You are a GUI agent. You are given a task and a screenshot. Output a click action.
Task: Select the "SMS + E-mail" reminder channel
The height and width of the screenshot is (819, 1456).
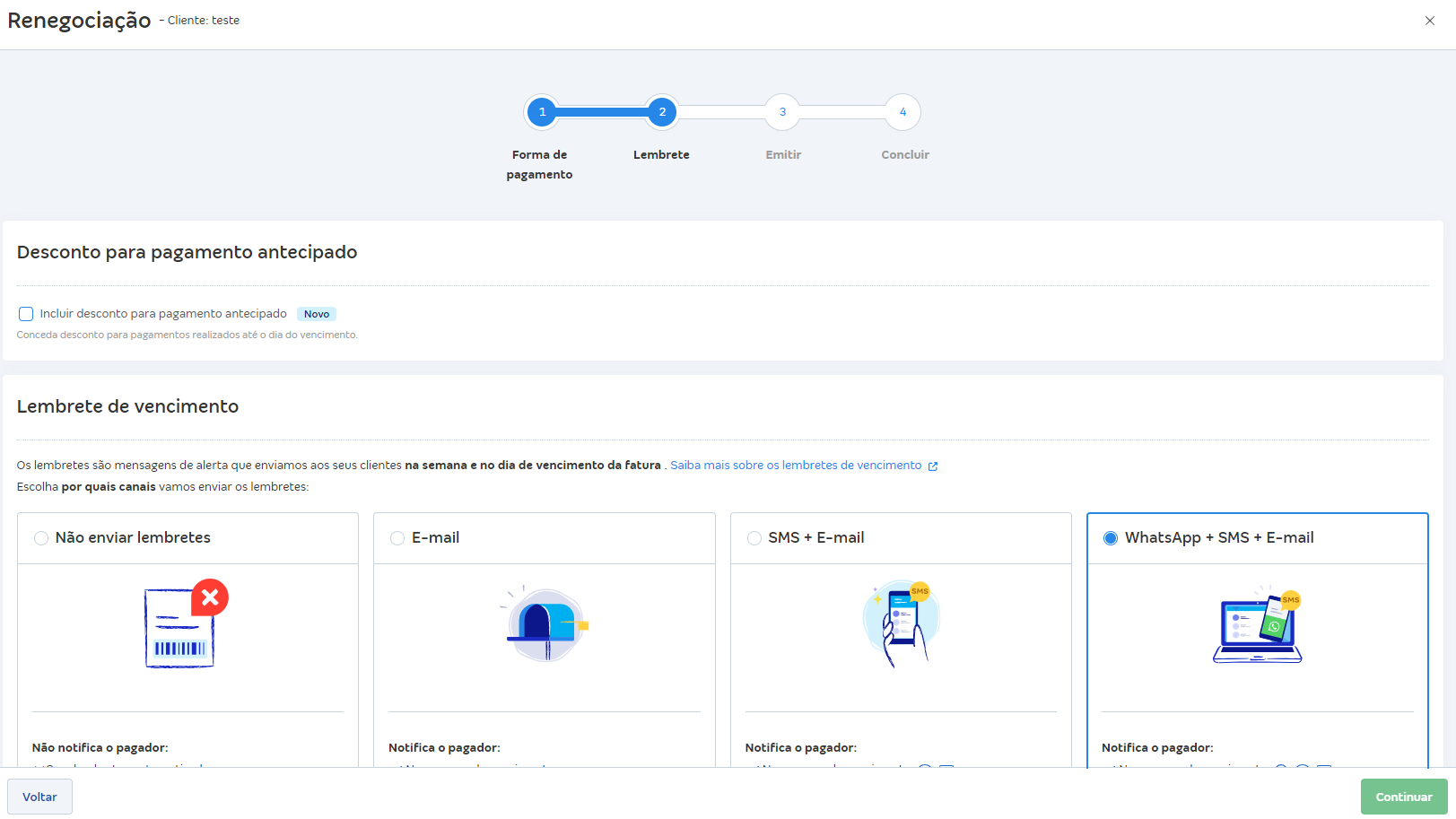754,537
